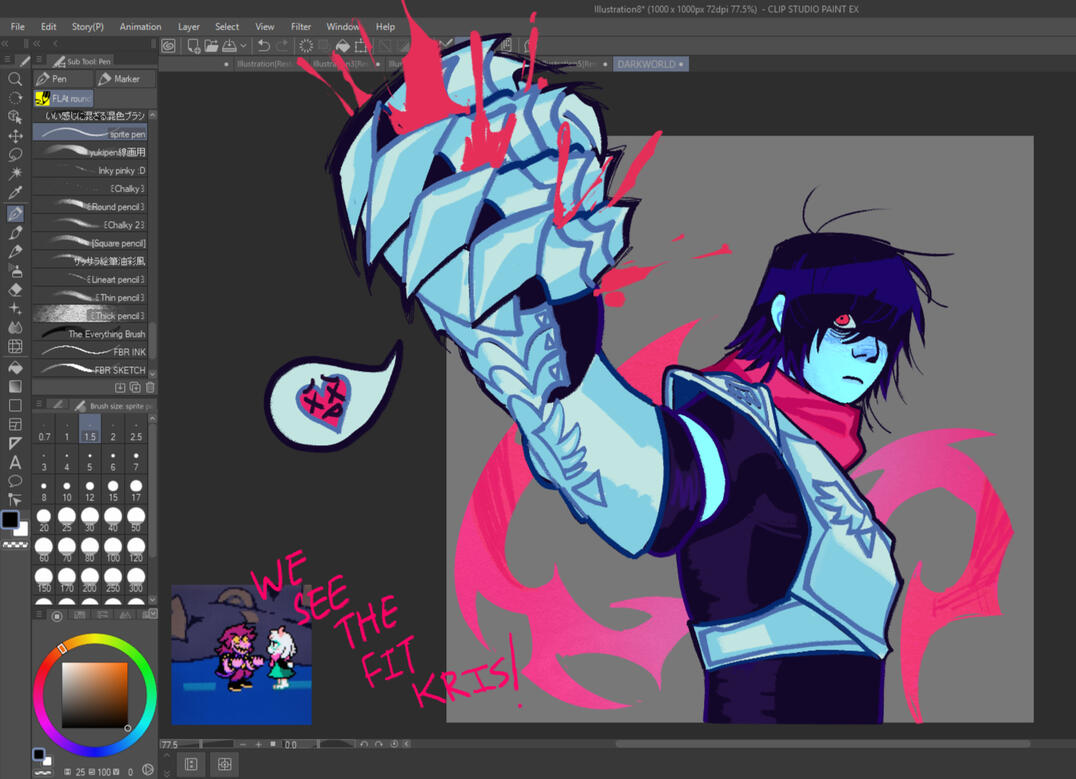Choose the FLAt round brush group
Viewport: 1076px width, 779px height.
click(63, 98)
